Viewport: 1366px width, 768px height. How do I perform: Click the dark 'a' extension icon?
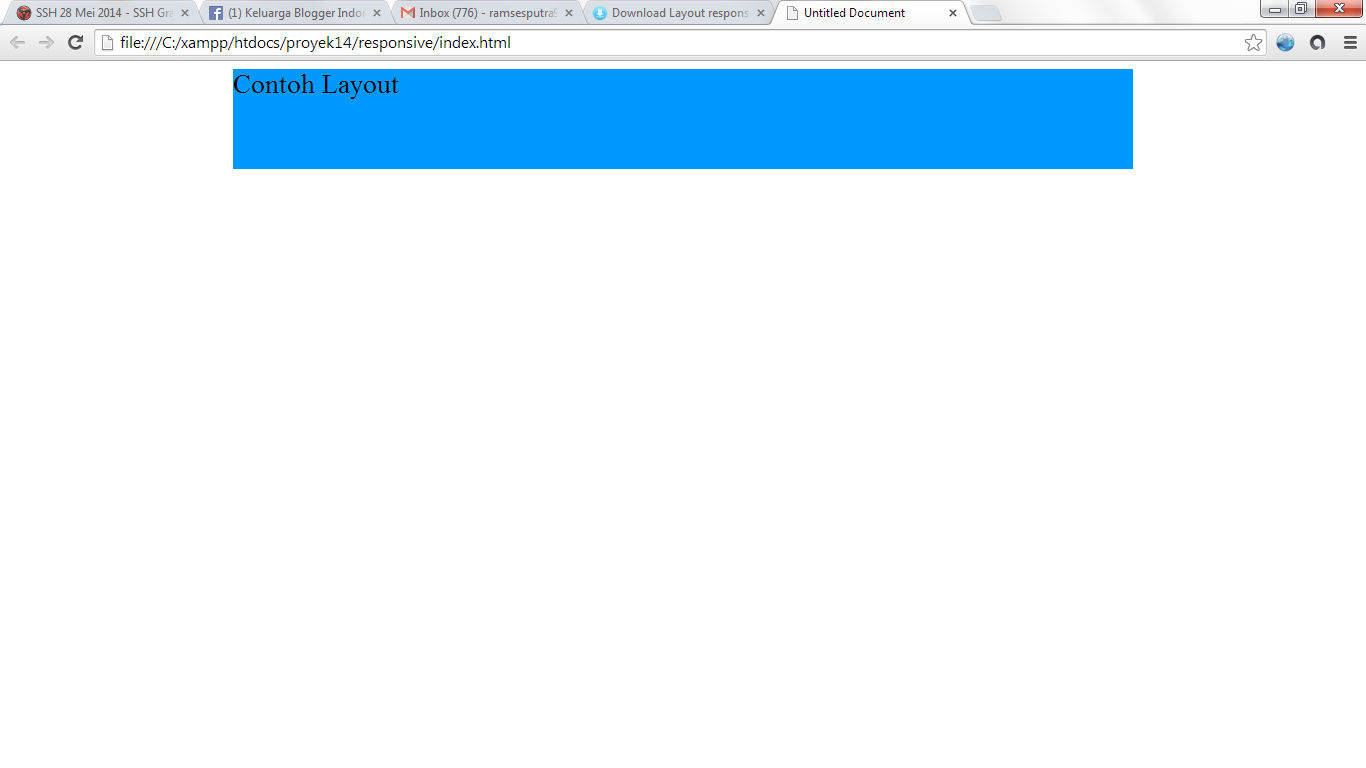coord(1318,42)
